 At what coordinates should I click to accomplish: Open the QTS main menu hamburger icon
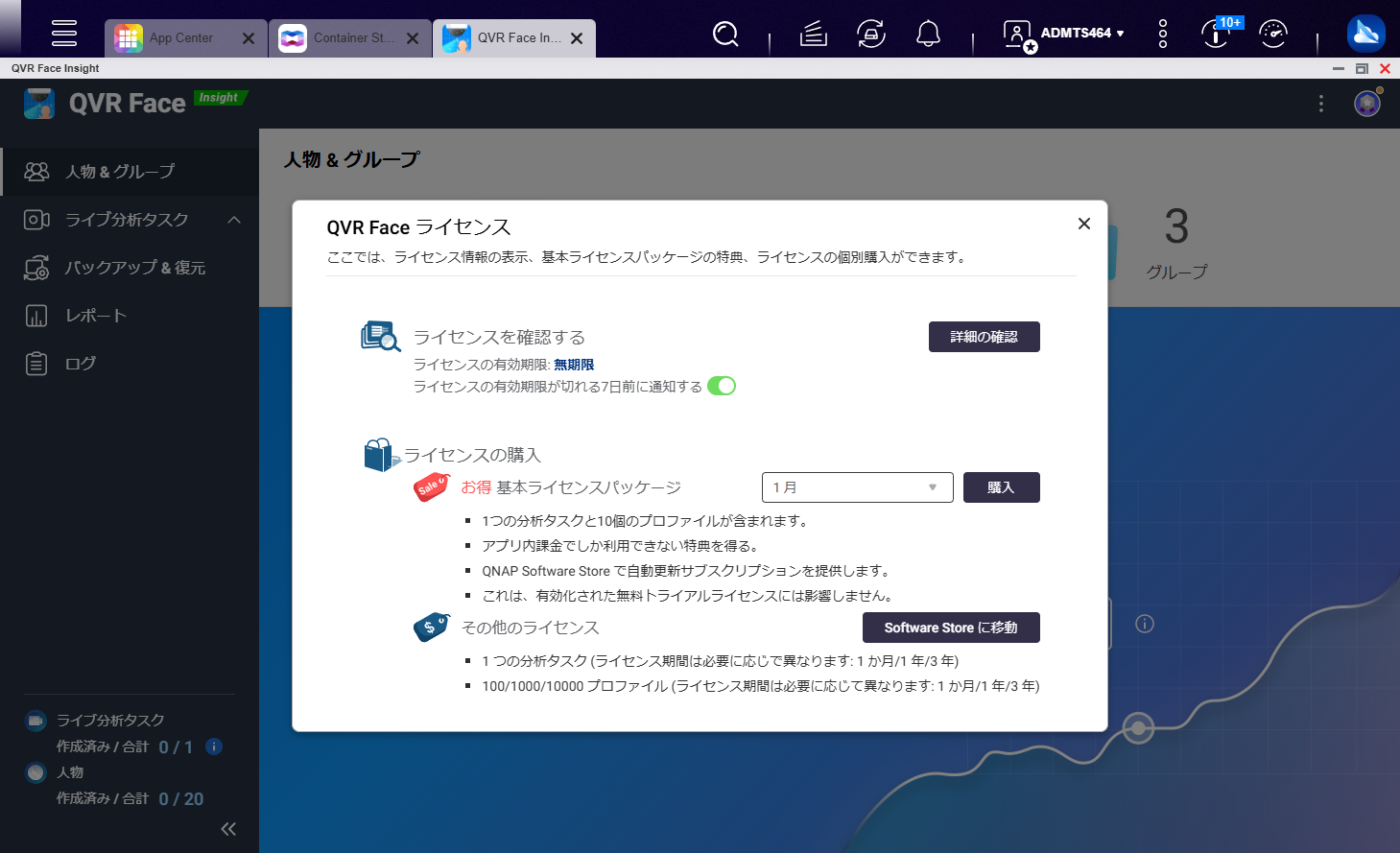point(64,33)
